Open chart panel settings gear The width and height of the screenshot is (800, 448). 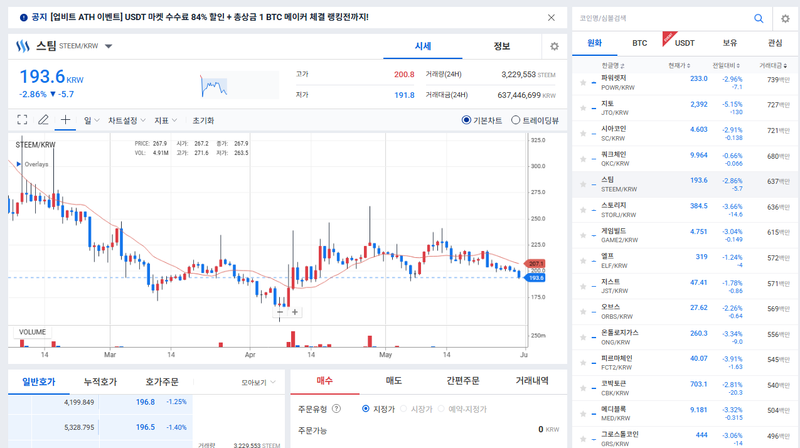(x=554, y=46)
